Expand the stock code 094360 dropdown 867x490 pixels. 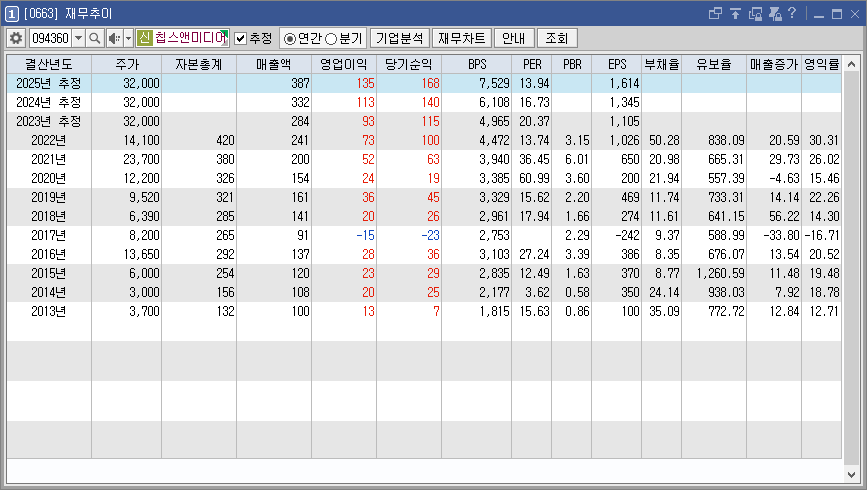[79, 38]
